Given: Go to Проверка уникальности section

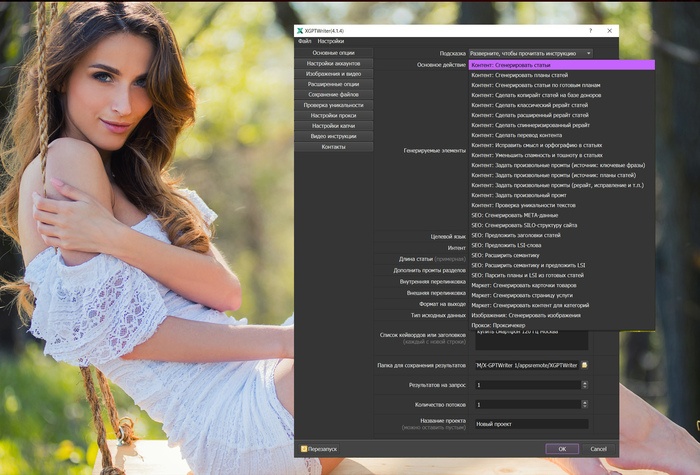Looking at the screenshot, I should [333, 105].
